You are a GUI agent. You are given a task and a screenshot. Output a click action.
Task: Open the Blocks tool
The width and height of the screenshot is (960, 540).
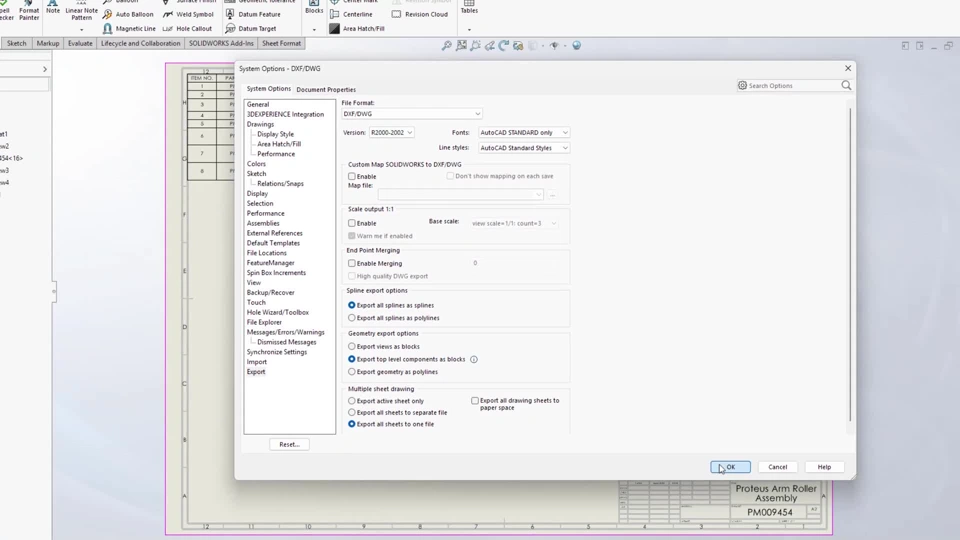coord(313,7)
